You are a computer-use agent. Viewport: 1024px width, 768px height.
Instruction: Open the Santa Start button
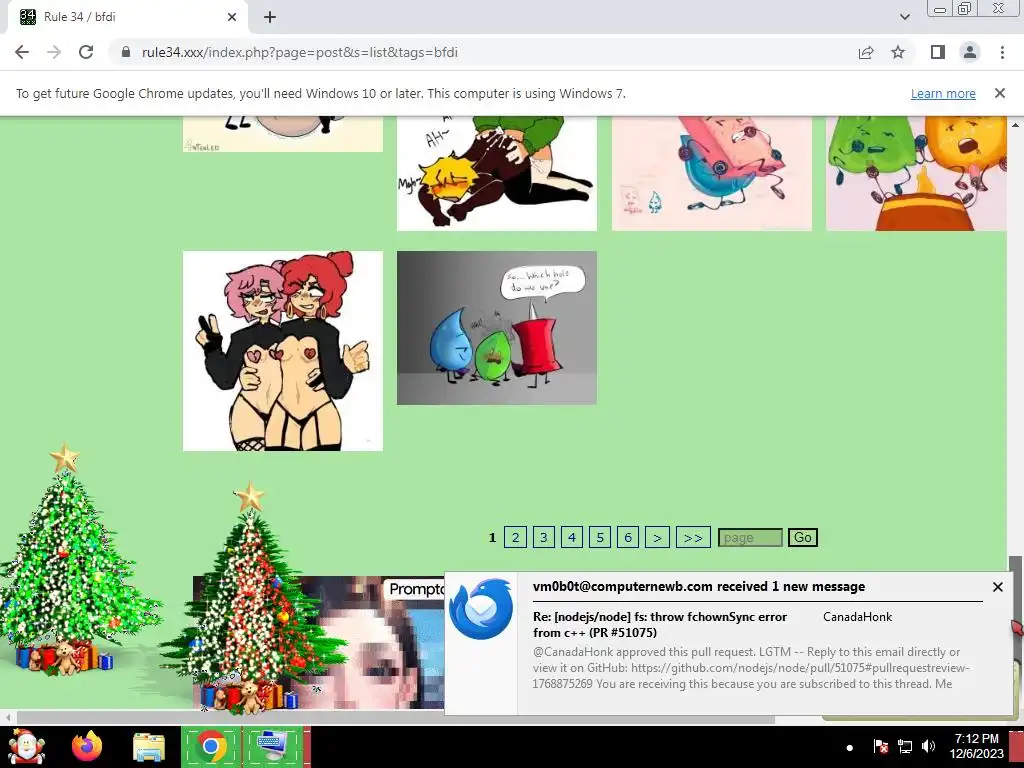click(x=25, y=746)
